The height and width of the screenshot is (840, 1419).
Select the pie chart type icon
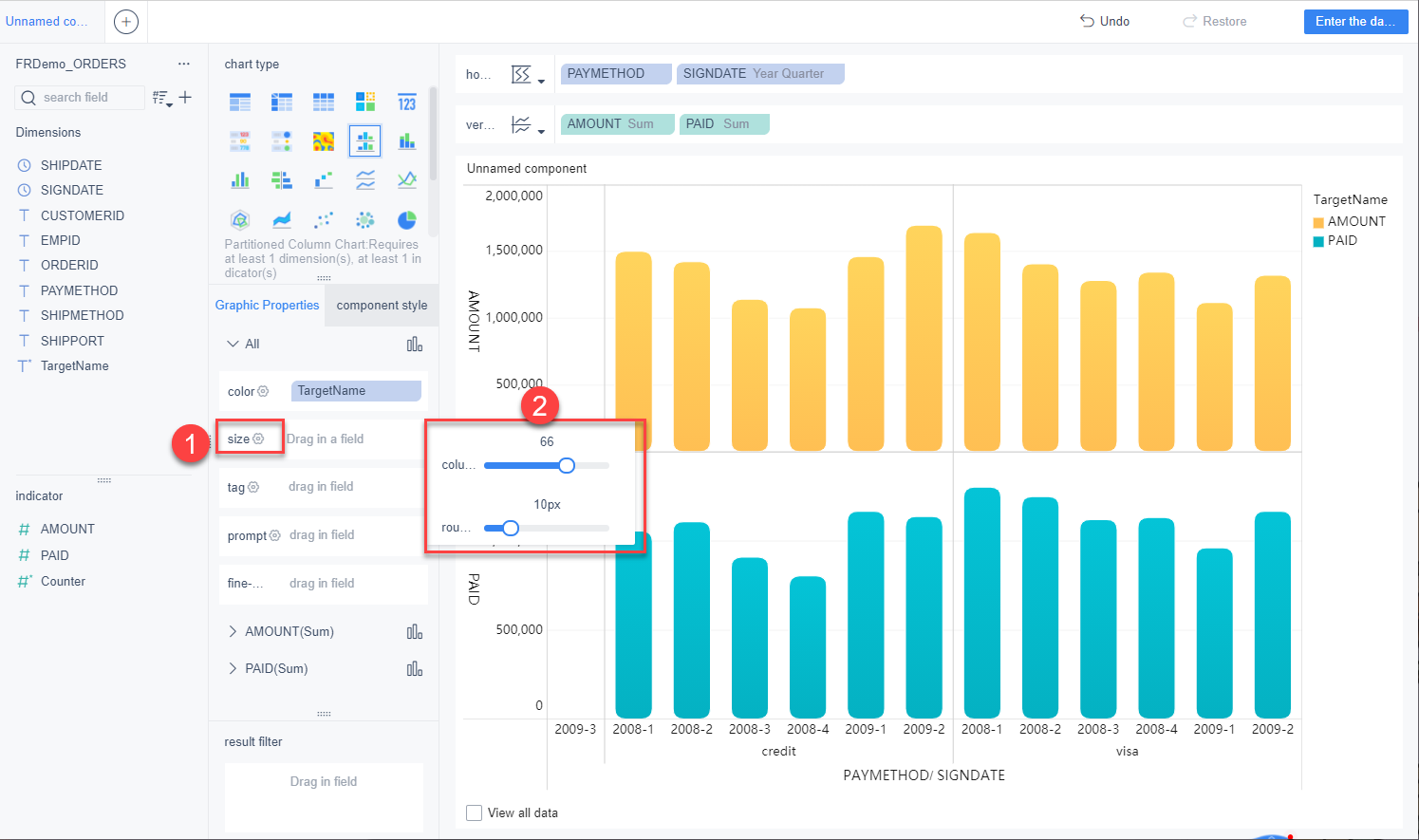[x=406, y=220]
